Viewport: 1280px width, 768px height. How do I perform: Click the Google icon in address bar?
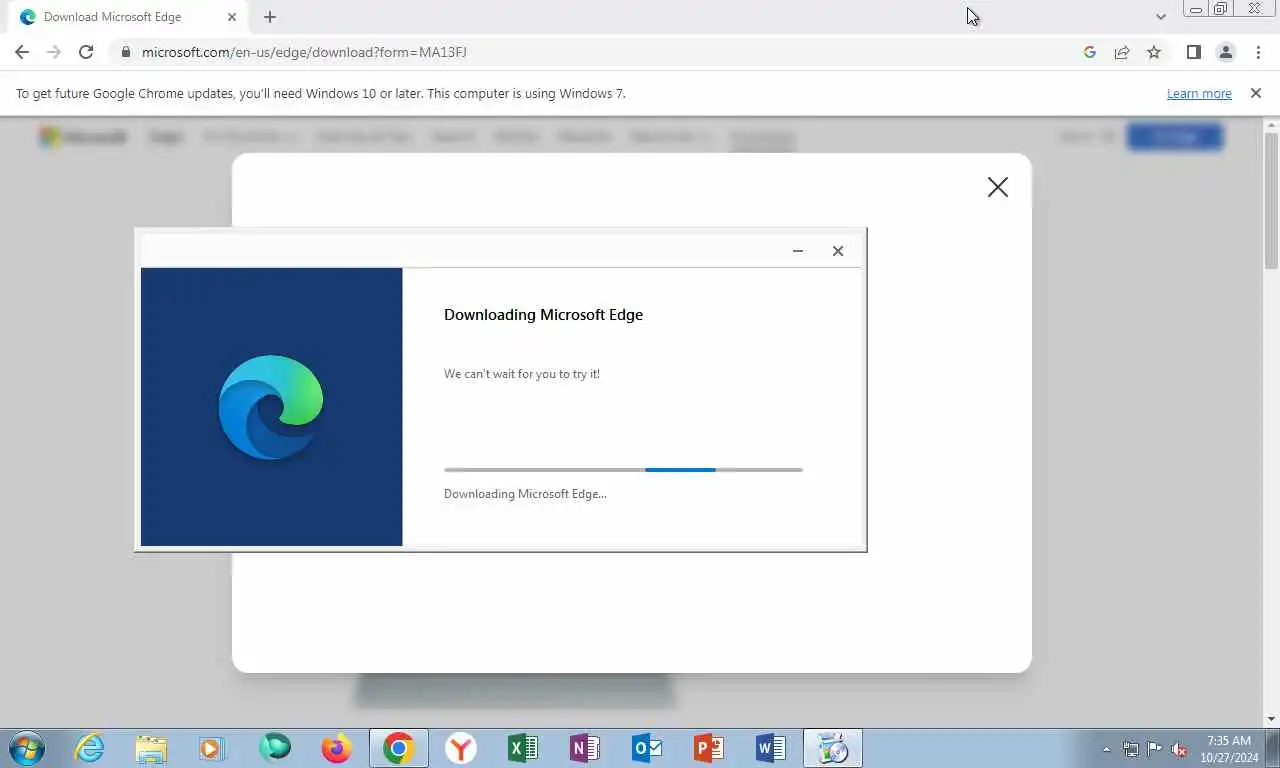[1090, 52]
